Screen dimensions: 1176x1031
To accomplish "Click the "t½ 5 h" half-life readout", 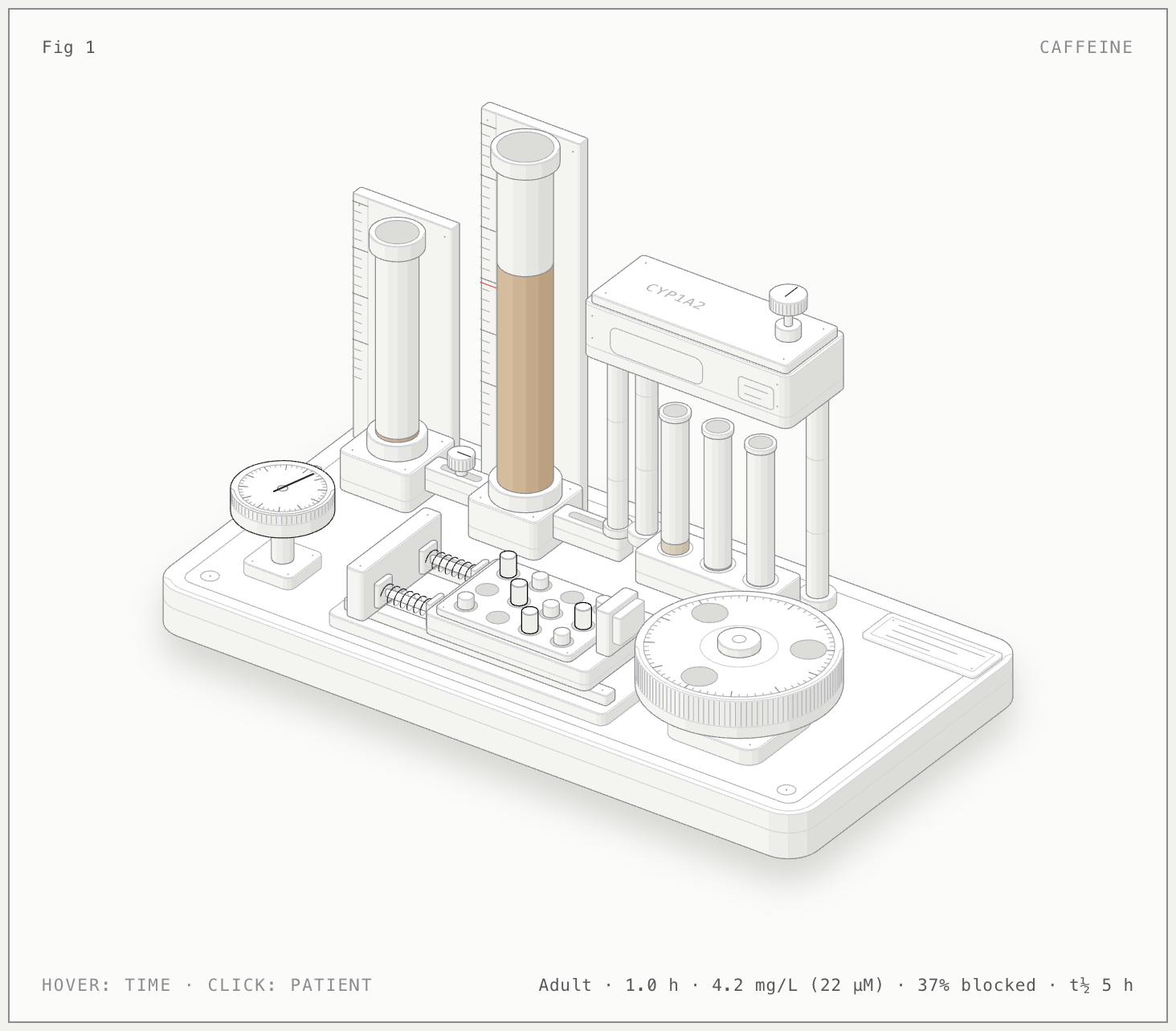I will tap(1101, 985).
